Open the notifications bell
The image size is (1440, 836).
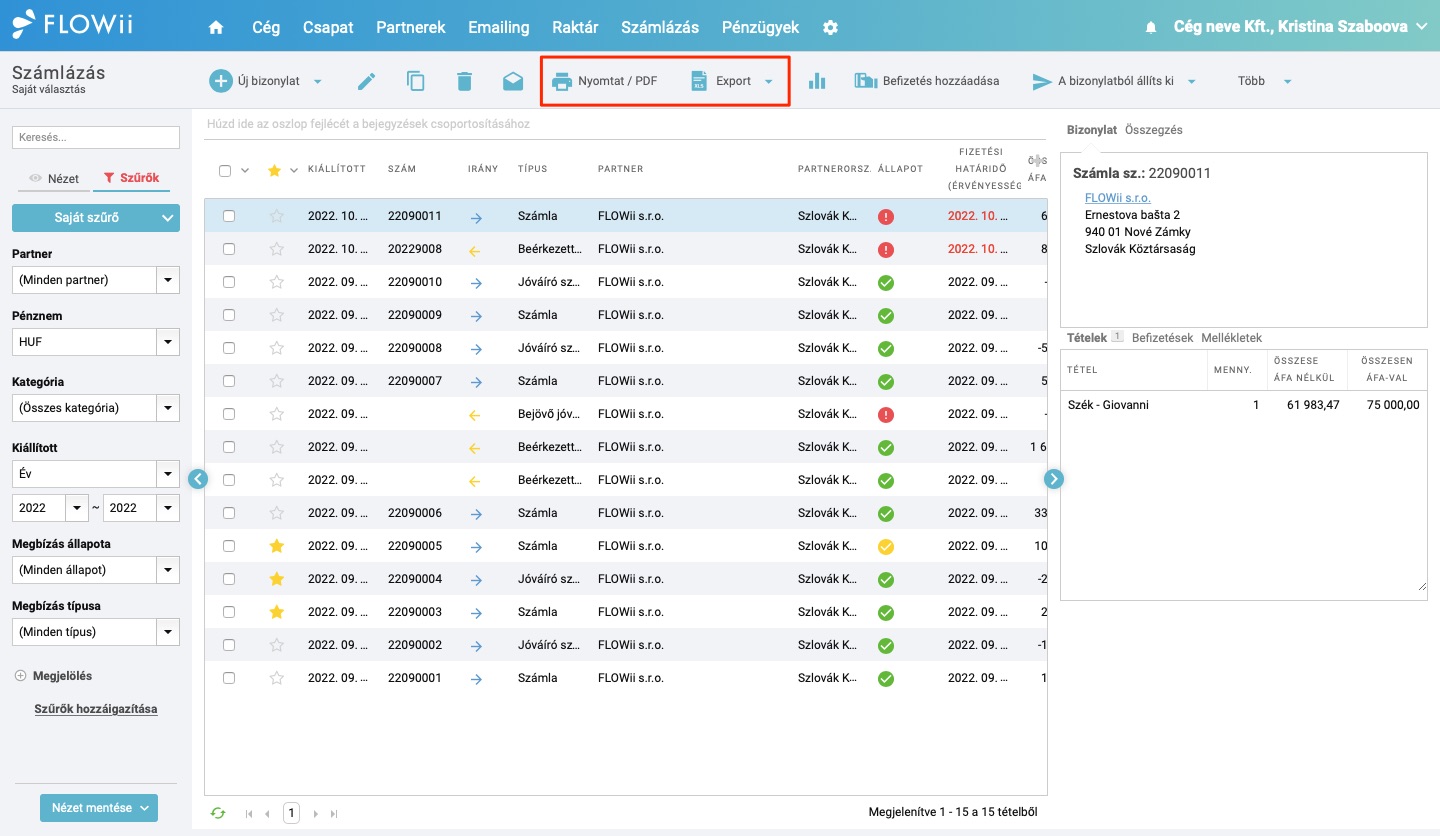(x=1151, y=28)
